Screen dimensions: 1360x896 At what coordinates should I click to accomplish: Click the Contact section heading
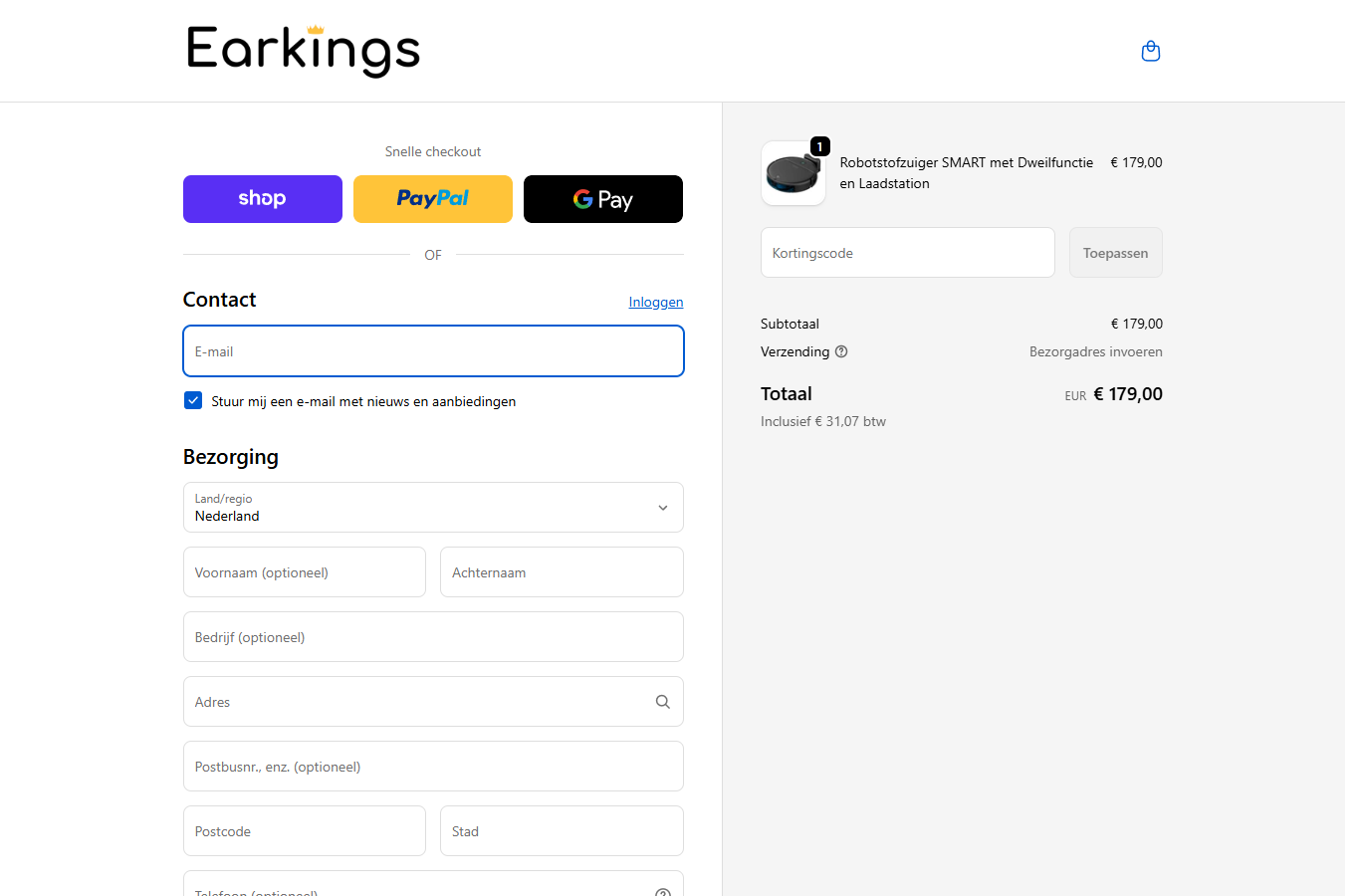tap(219, 300)
